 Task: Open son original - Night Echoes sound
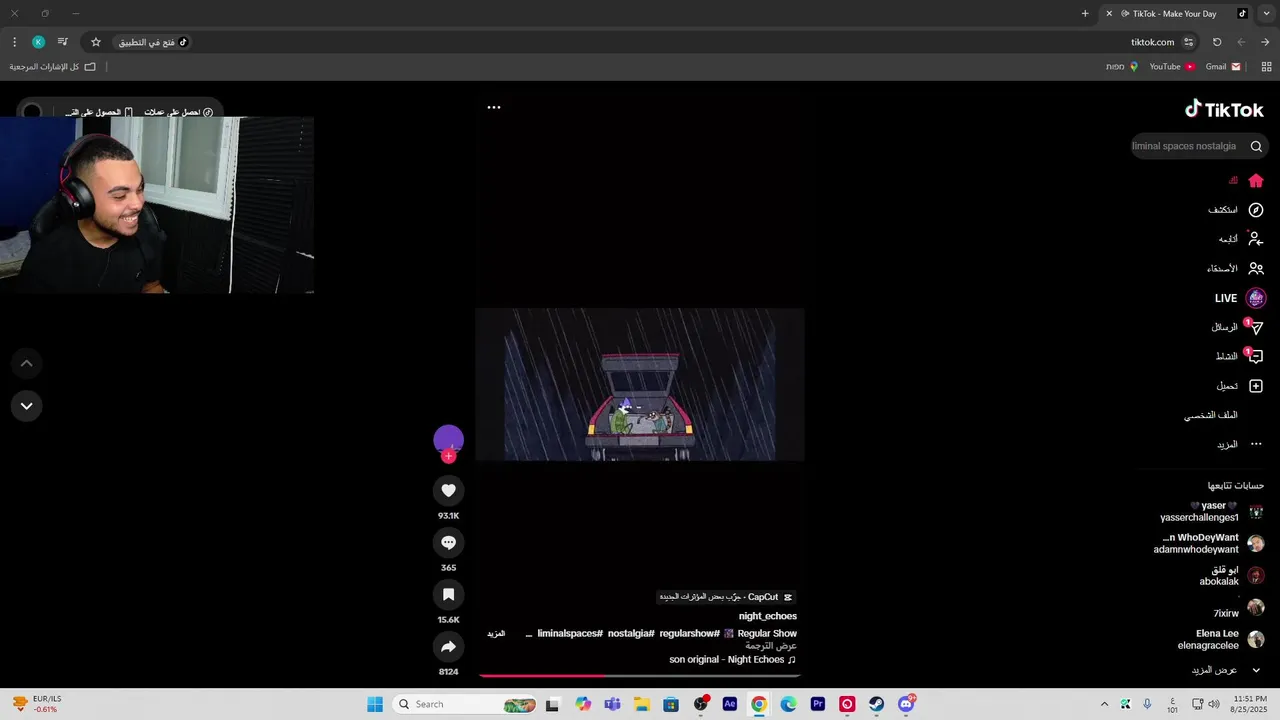[733, 660]
